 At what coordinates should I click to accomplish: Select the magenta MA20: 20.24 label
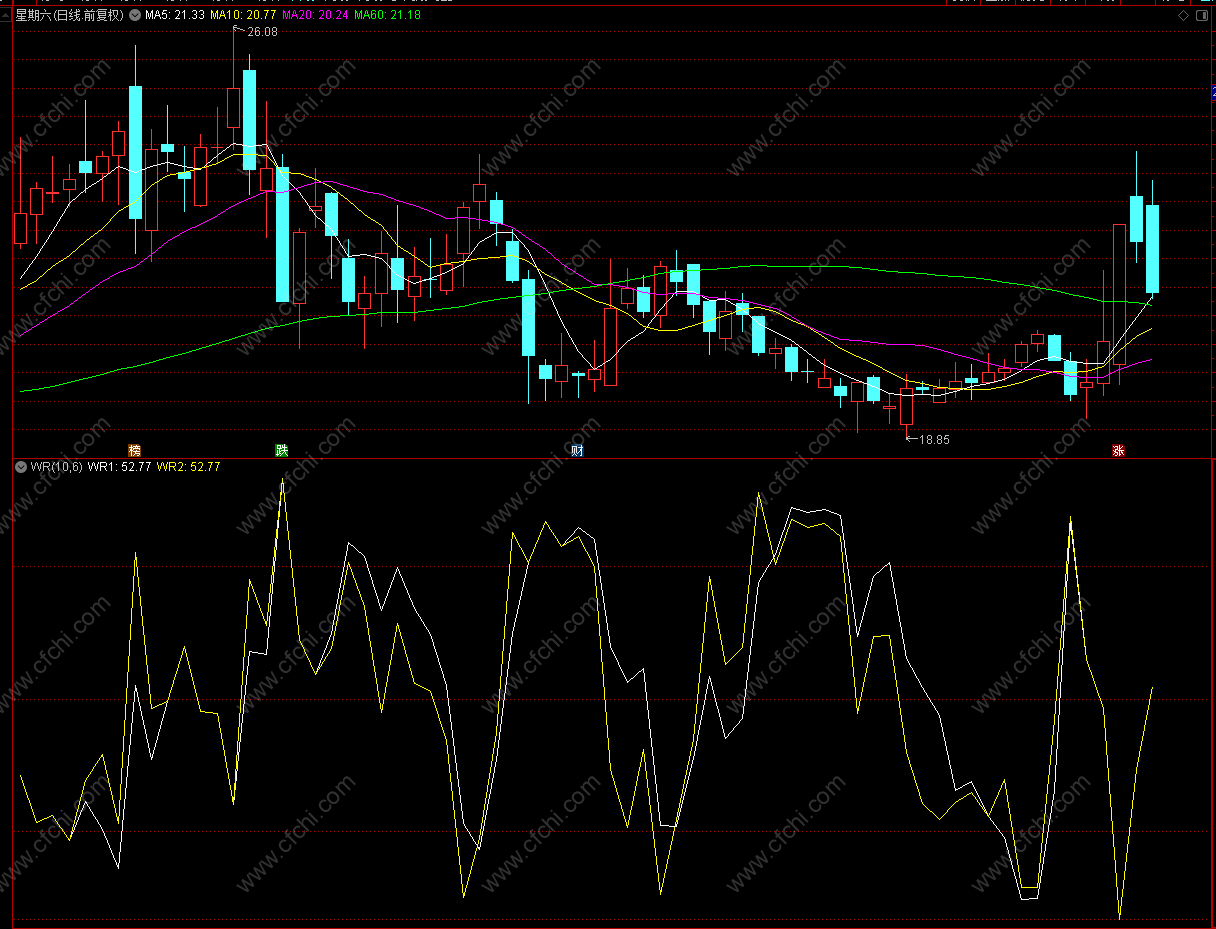(x=316, y=16)
